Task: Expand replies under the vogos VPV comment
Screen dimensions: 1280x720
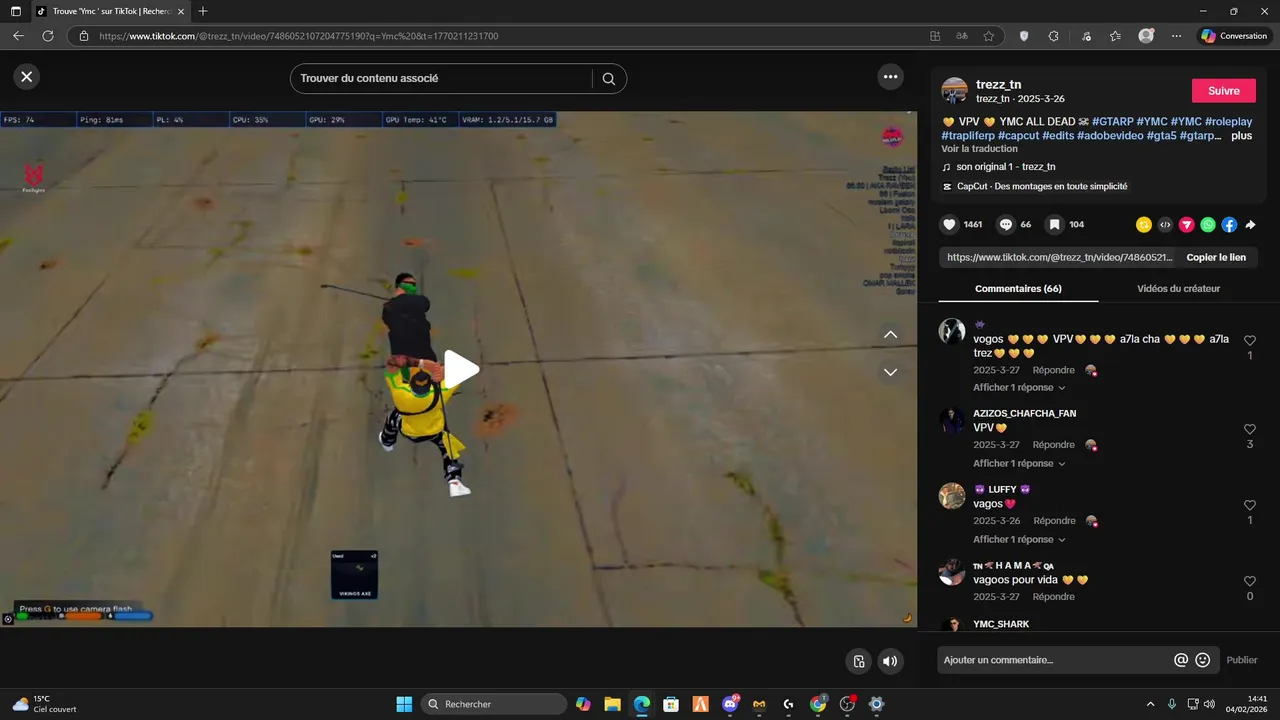Action: [1019, 388]
